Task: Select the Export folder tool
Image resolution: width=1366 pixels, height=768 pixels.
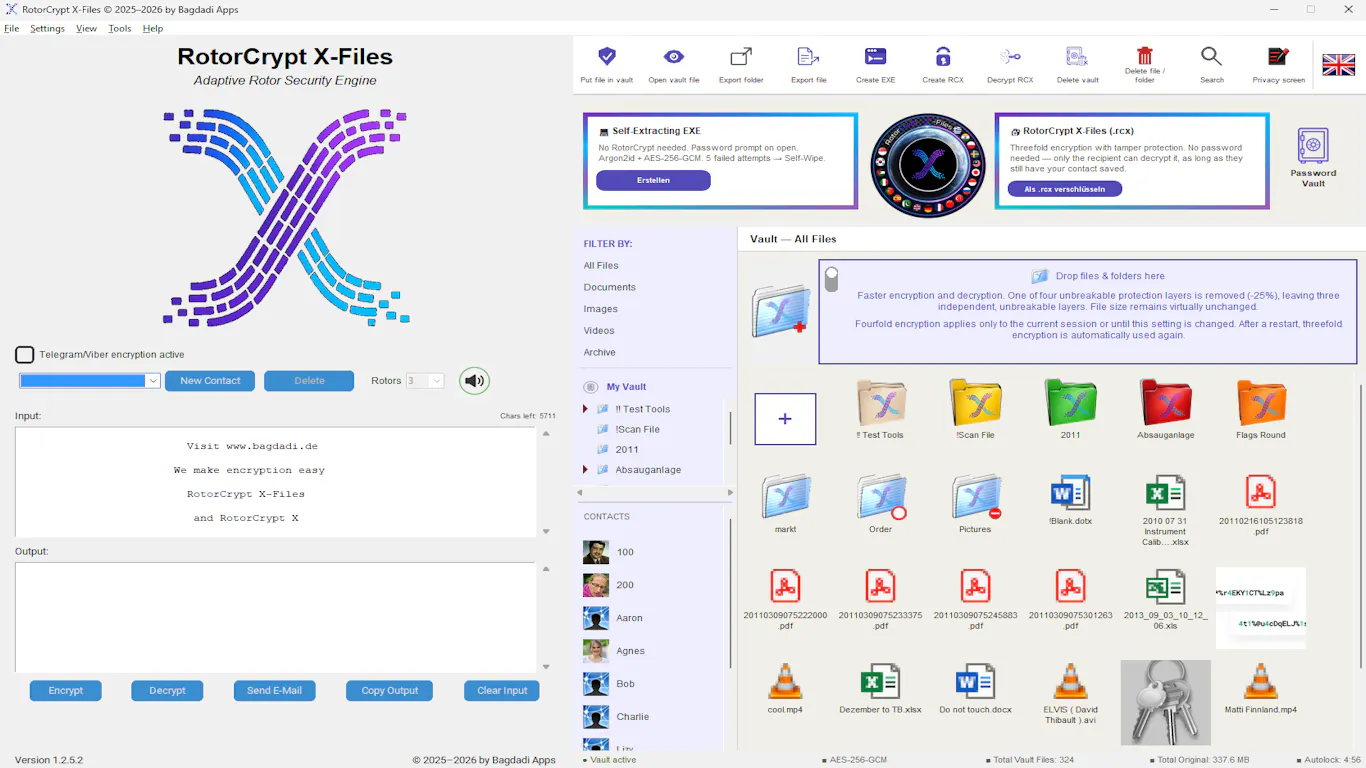Action: coord(741,57)
